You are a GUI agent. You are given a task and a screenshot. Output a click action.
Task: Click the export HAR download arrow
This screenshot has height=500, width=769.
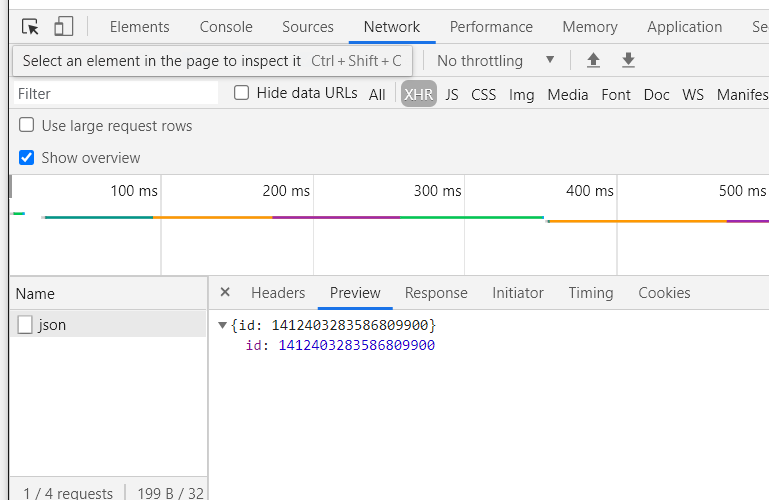[628, 61]
